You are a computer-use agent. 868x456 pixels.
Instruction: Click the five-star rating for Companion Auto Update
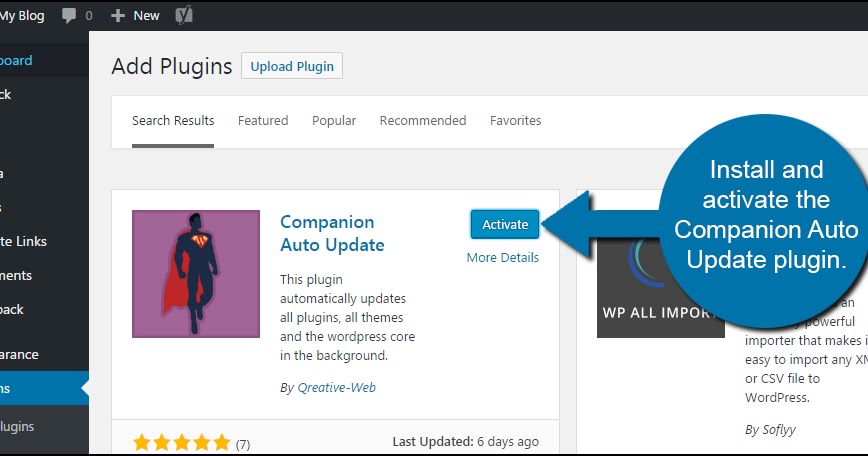point(181,442)
